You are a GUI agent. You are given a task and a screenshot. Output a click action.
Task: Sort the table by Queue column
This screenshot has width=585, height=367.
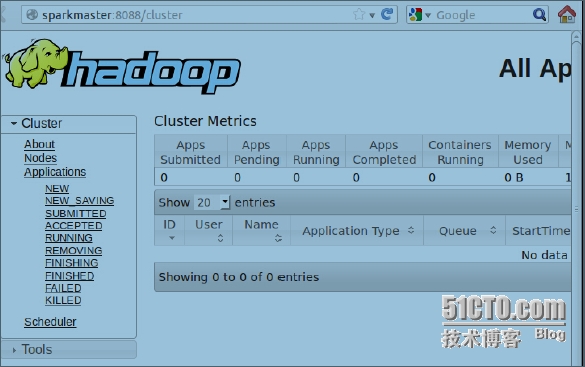point(464,230)
